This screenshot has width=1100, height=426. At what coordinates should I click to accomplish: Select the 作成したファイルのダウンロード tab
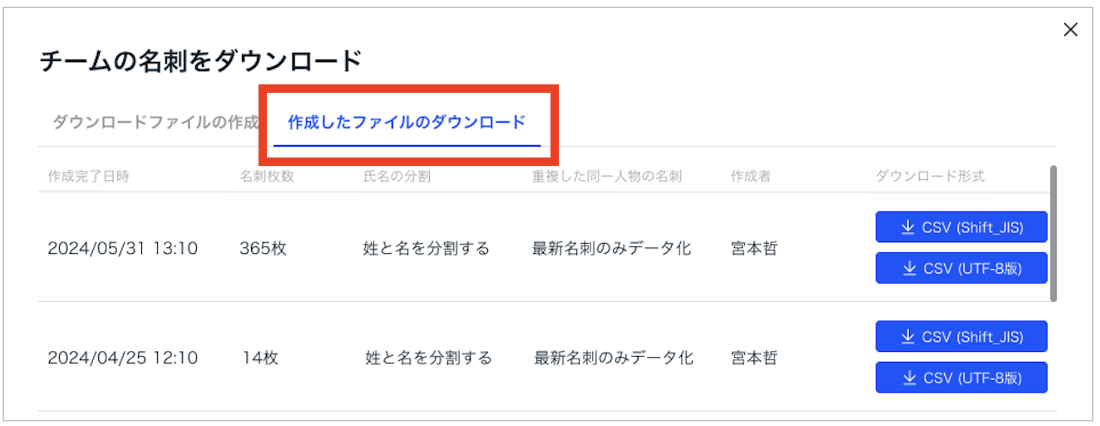coord(406,123)
